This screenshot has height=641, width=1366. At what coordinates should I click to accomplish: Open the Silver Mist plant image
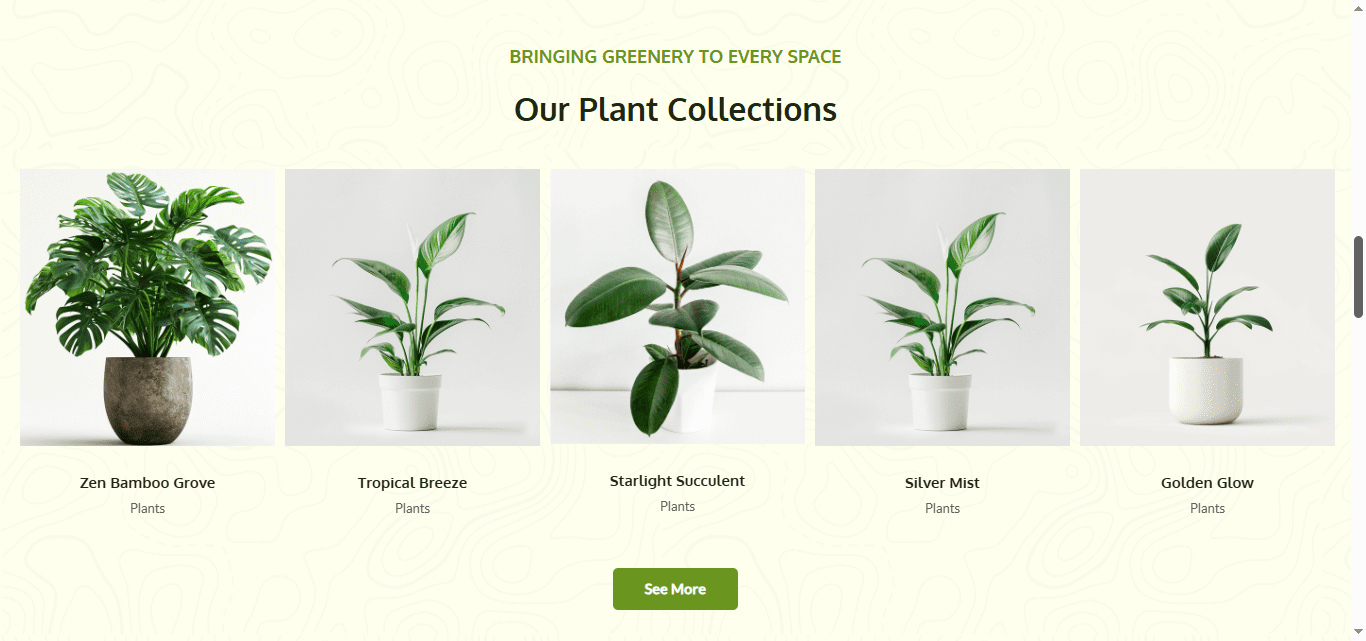[942, 307]
